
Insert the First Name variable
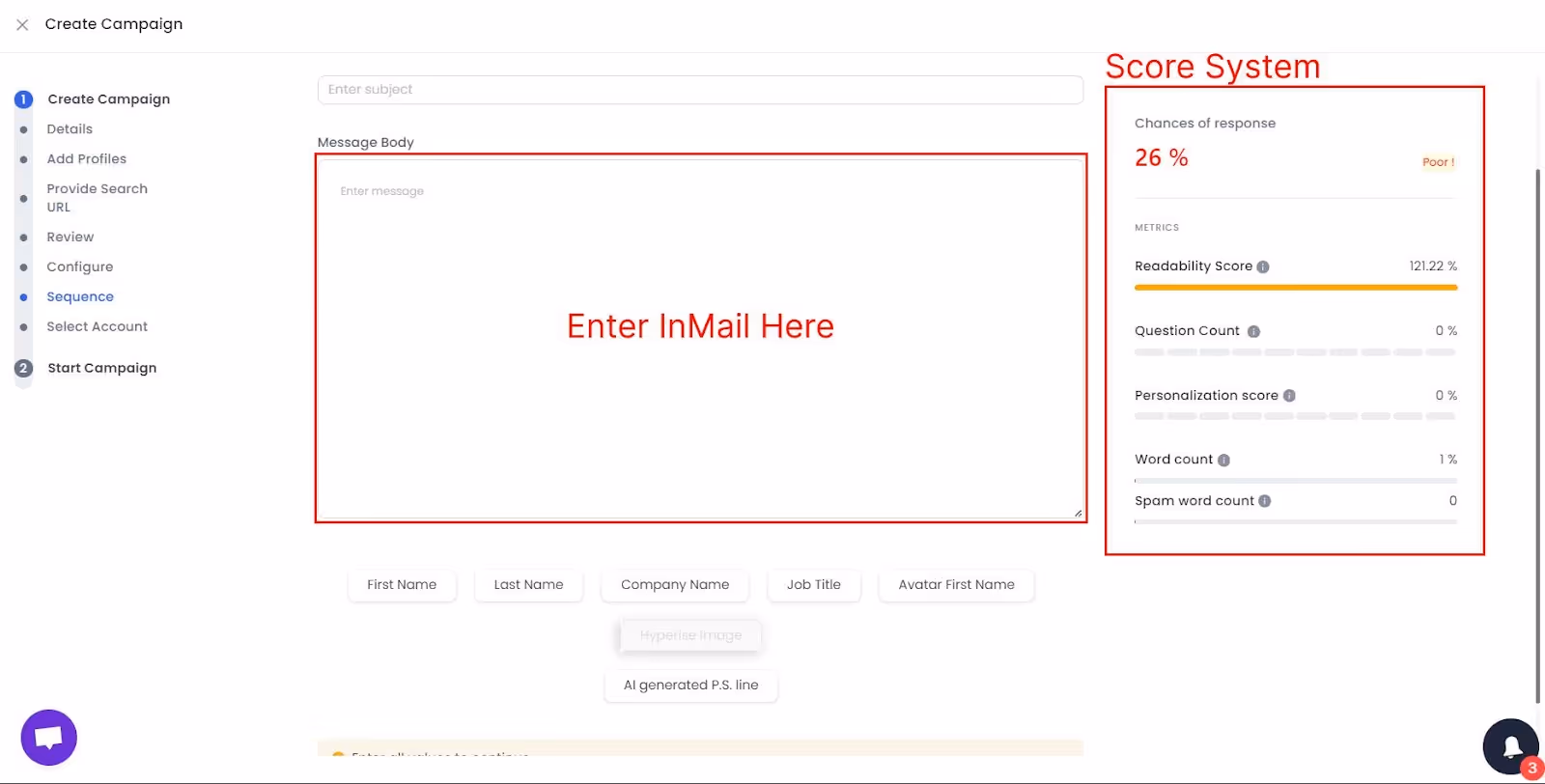coord(402,585)
